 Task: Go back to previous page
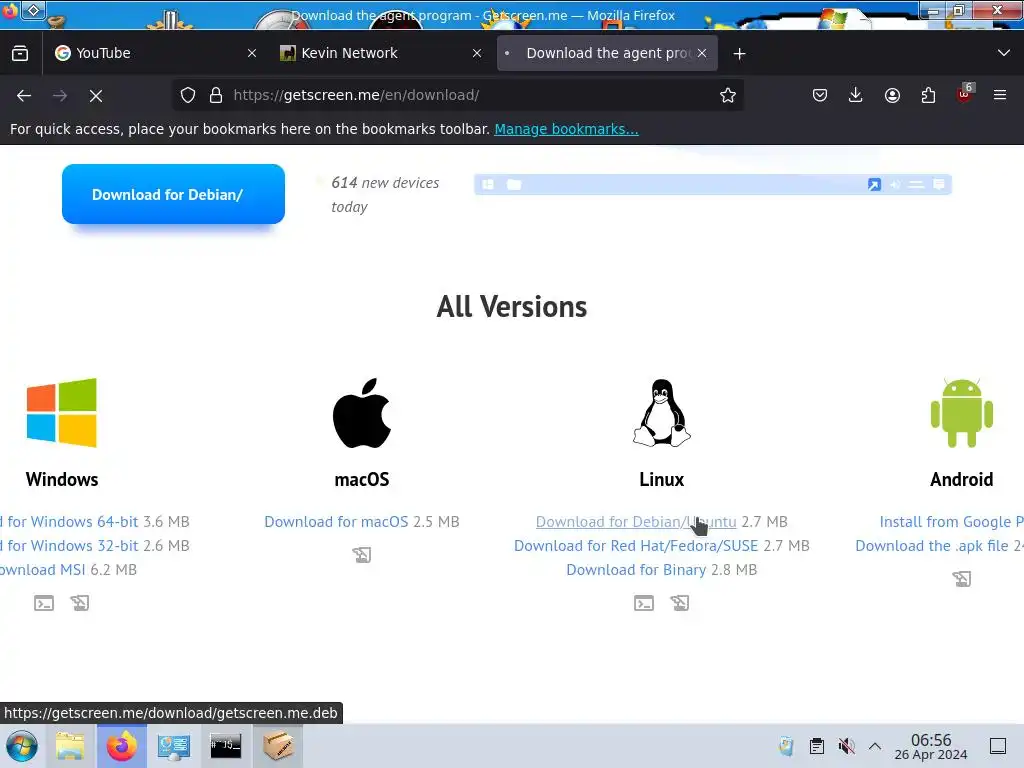pos(24,95)
